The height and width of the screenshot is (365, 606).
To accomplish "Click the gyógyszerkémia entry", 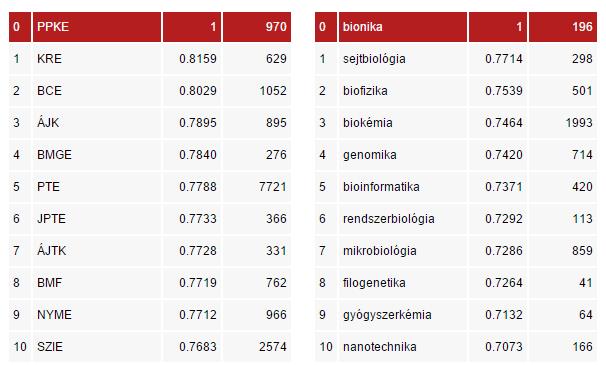I will coord(403,315).
